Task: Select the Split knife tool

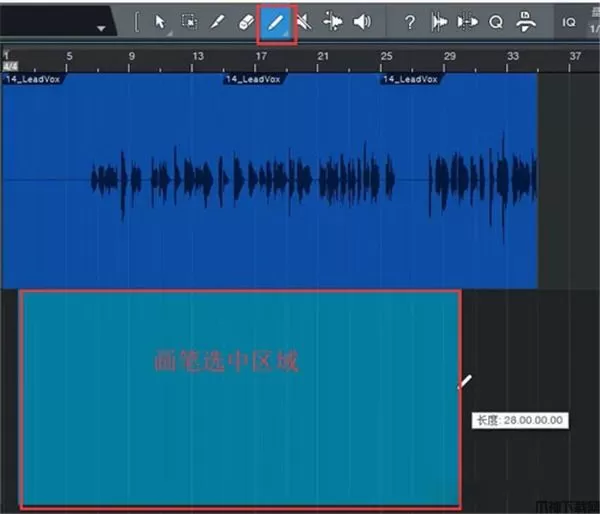Action: [217, 22]
